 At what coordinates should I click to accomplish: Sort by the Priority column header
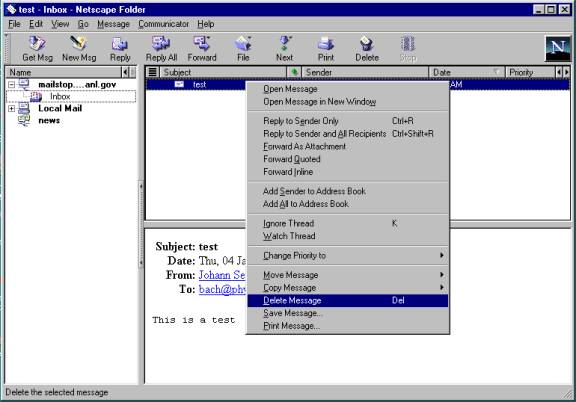point(530,72)
